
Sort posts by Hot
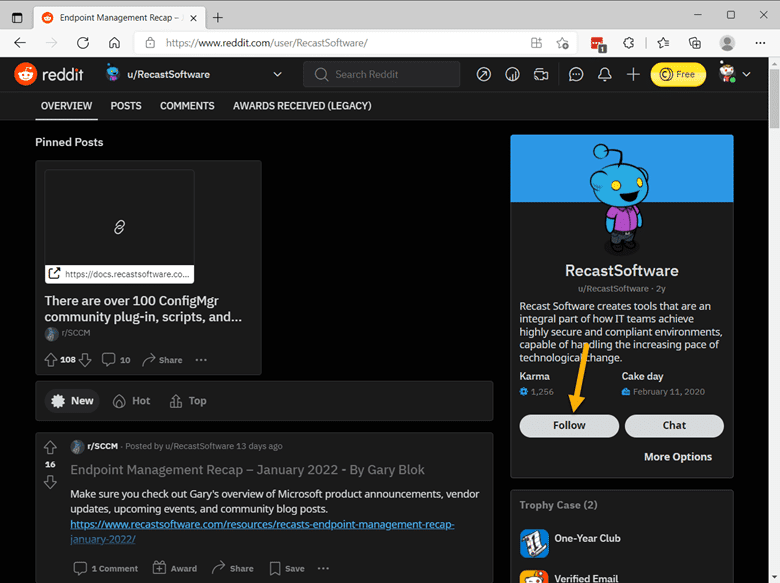point(131,401)
